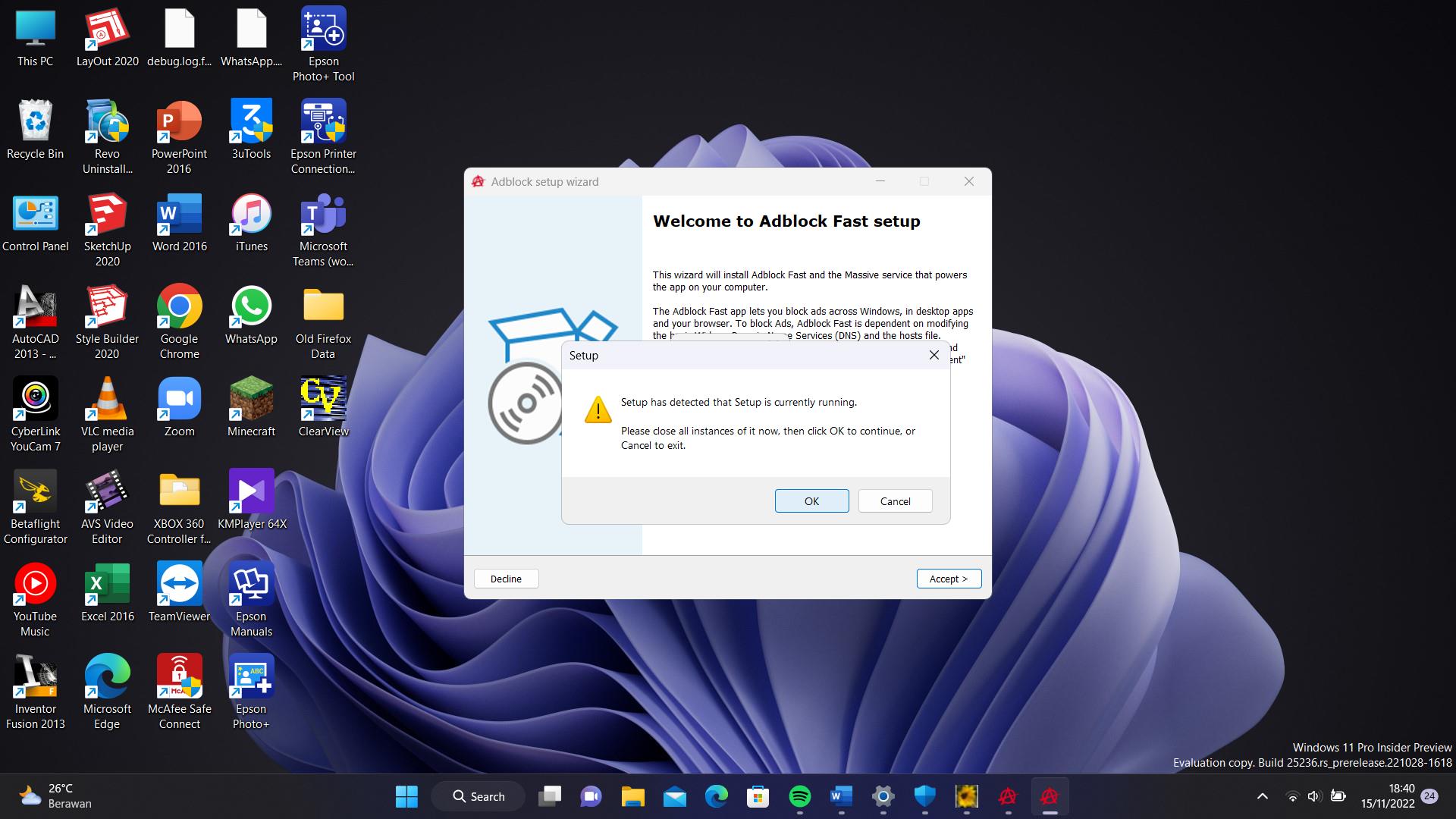The width and height of the screenshot is (1456, 819).
Task: Click OK in the Setup dialog
Action: tap(811, 501)
